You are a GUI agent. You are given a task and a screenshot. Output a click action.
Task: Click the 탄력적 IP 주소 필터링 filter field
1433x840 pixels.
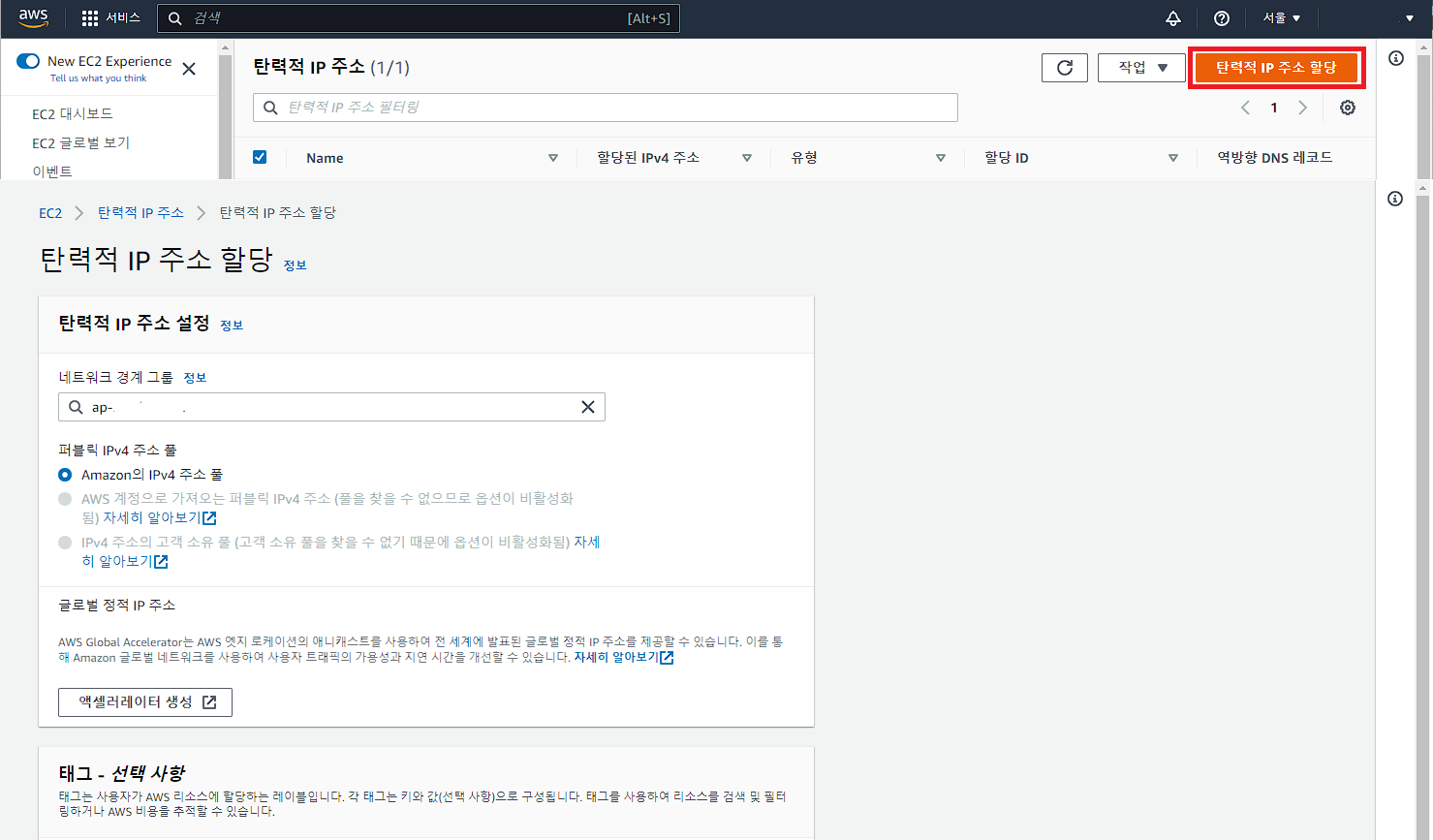coord(606,108)
